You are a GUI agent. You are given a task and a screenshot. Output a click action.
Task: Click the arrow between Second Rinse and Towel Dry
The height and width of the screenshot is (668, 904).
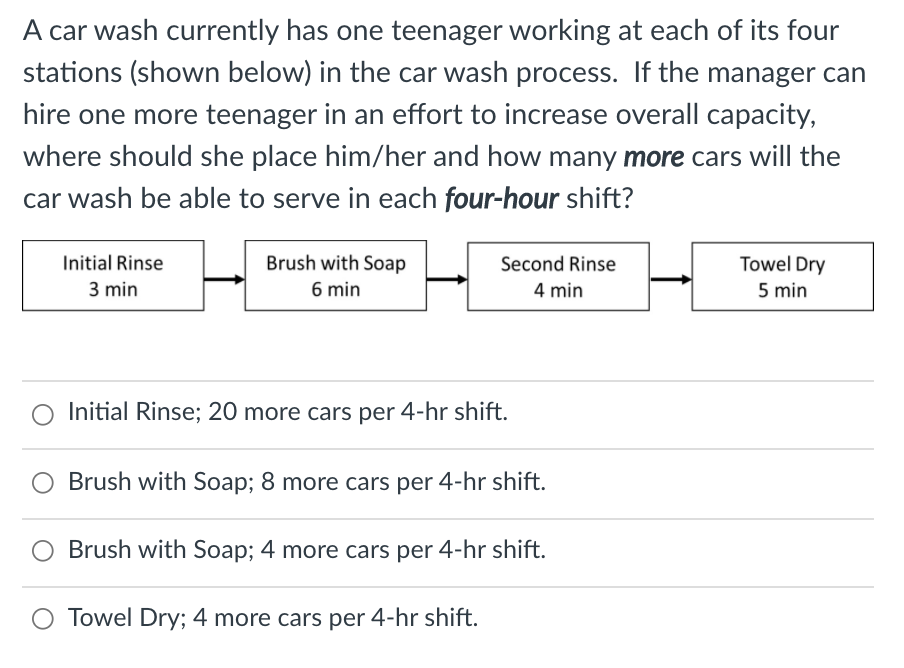pos(669,277)
